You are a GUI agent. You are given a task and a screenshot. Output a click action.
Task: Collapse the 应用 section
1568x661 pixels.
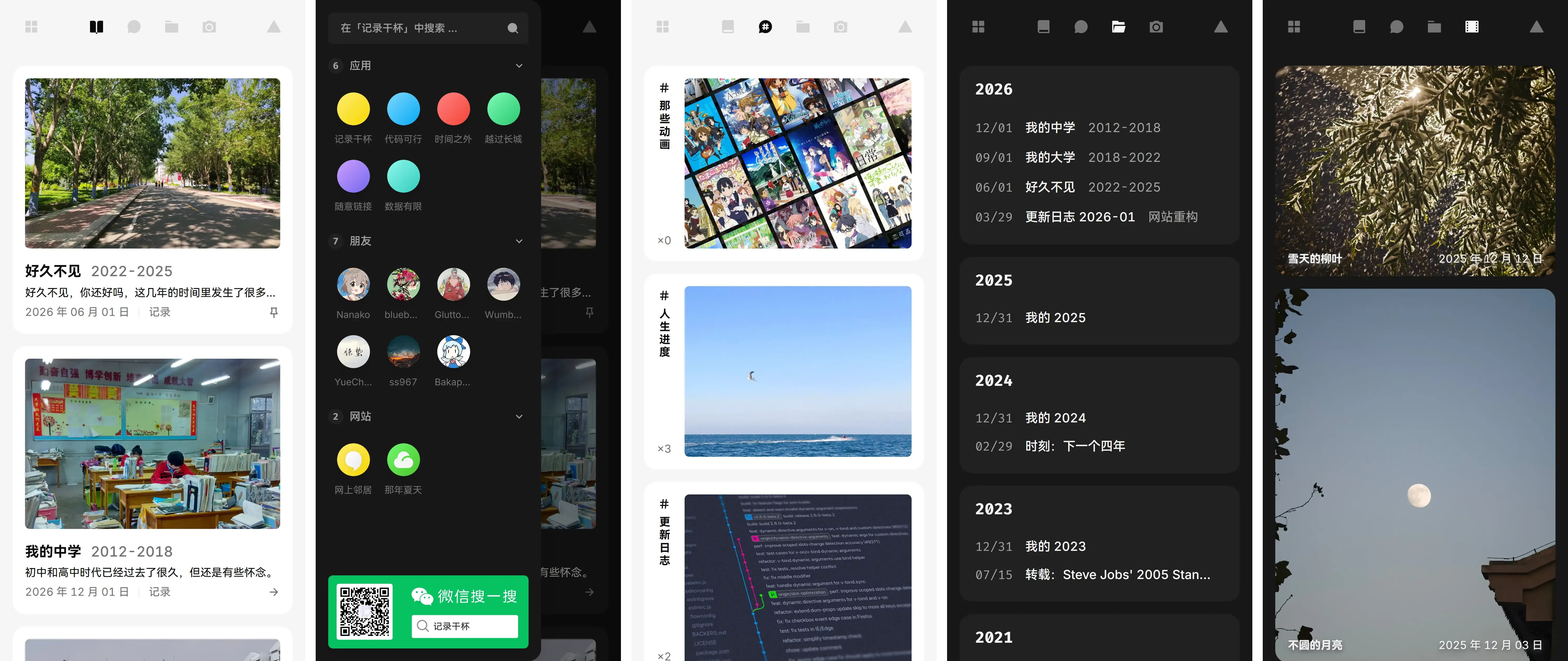pos(519,66)
